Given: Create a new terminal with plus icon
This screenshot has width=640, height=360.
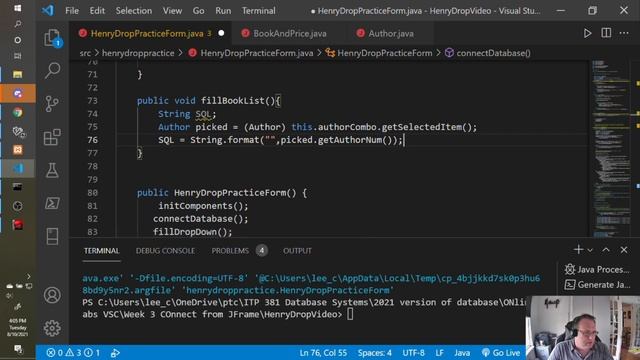Looking at the screenshot, I should [578, 249].
